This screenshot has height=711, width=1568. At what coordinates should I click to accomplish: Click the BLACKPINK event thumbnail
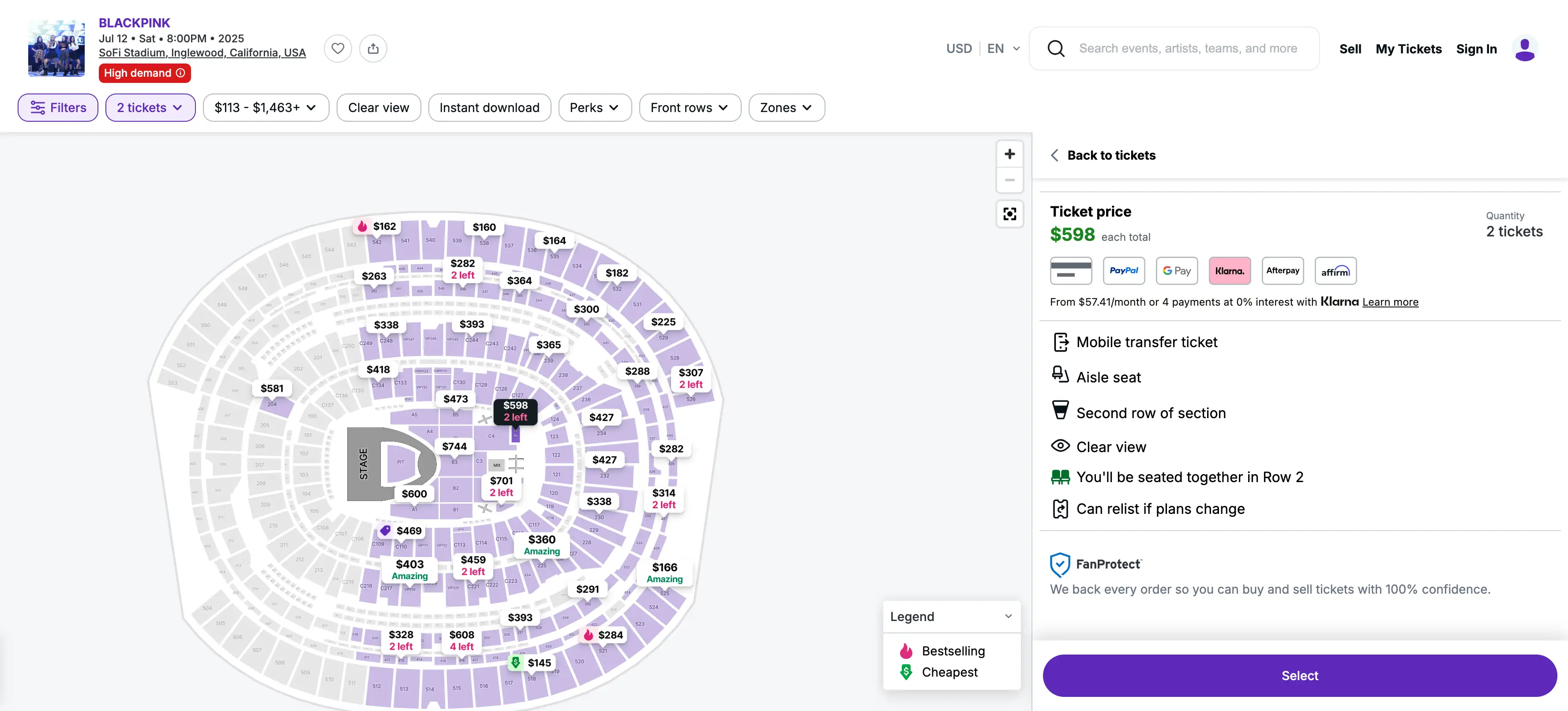(x=56, y=49)
